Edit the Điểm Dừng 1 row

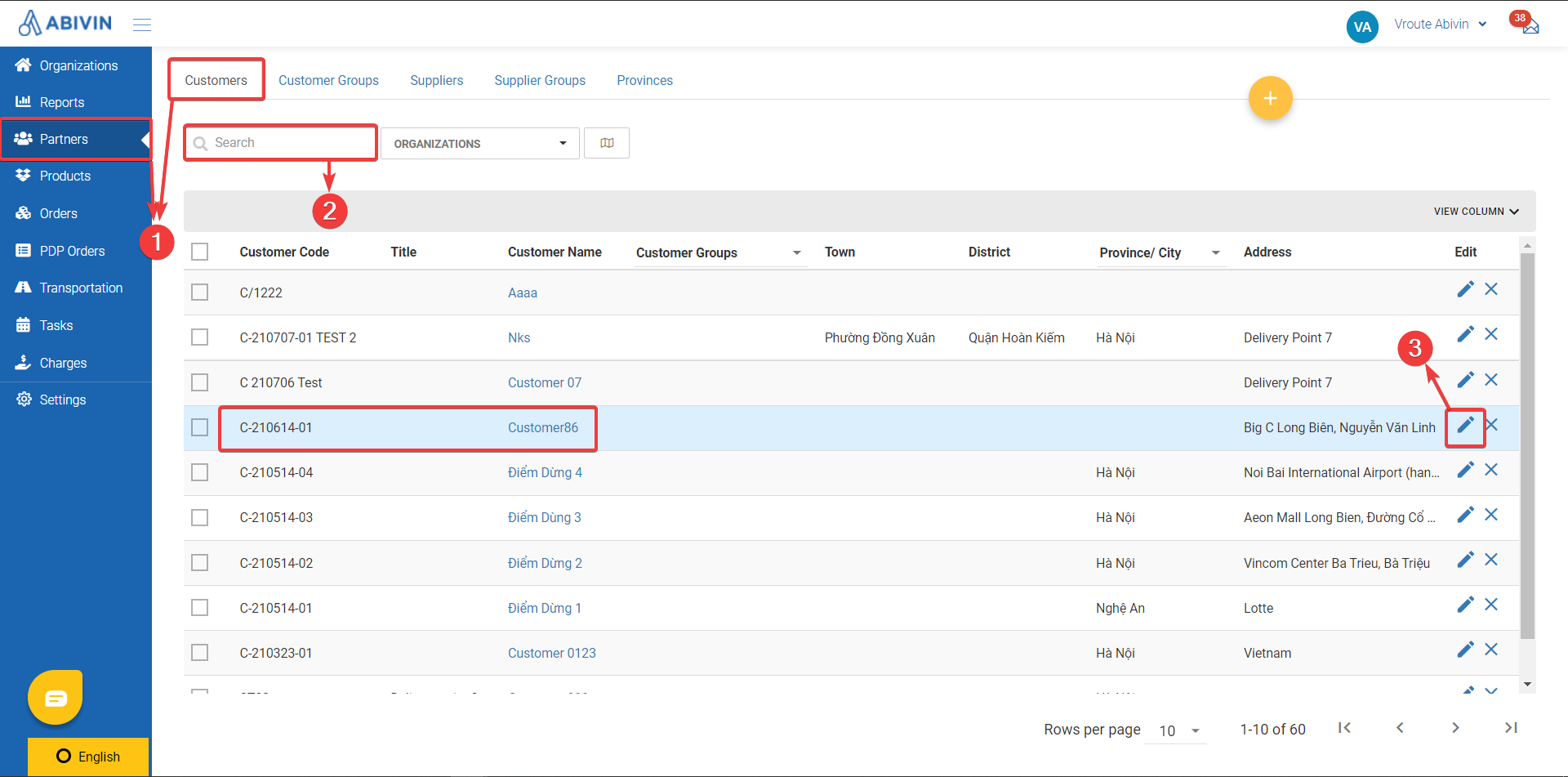1466,605
